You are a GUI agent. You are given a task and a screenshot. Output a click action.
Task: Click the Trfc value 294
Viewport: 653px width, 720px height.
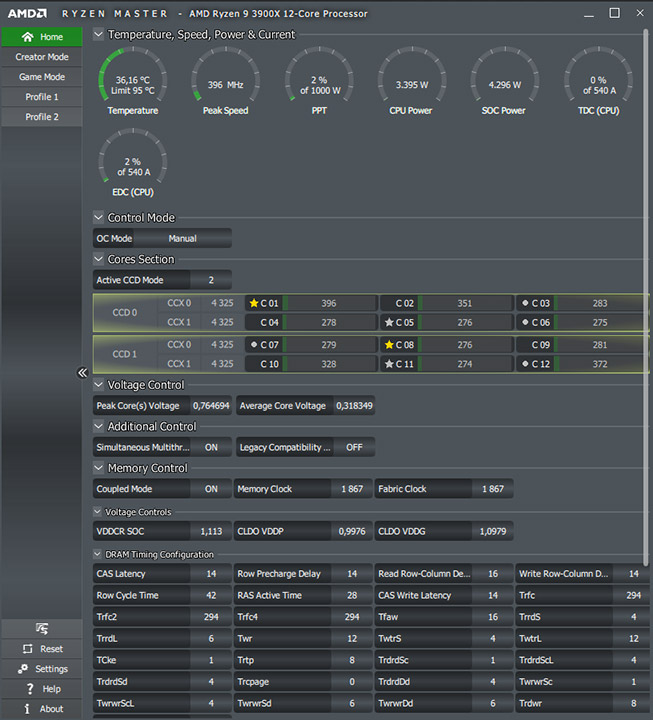pos(633,595)
